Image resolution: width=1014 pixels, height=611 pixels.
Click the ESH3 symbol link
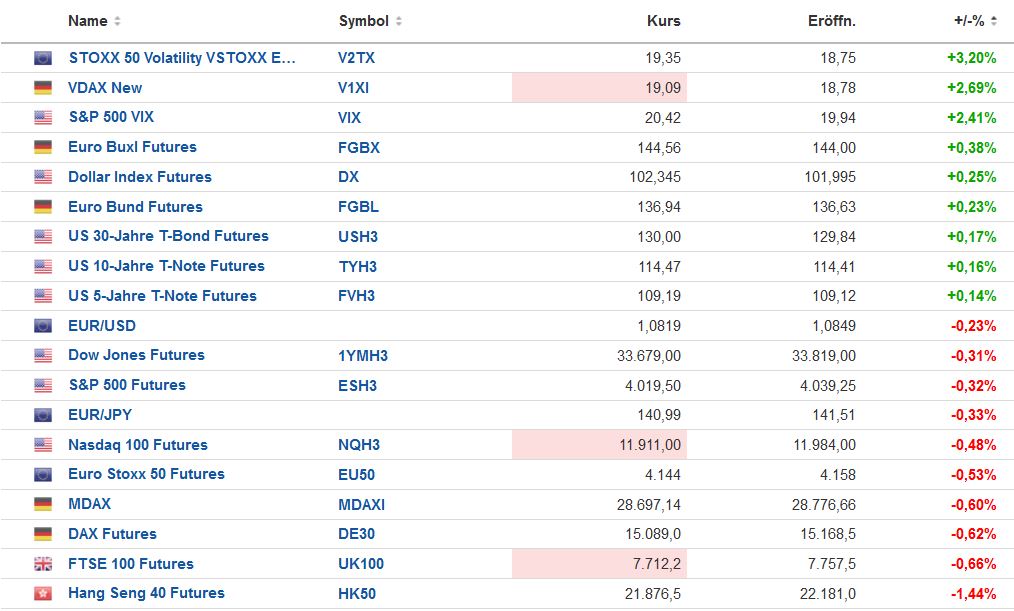[355, 385]
